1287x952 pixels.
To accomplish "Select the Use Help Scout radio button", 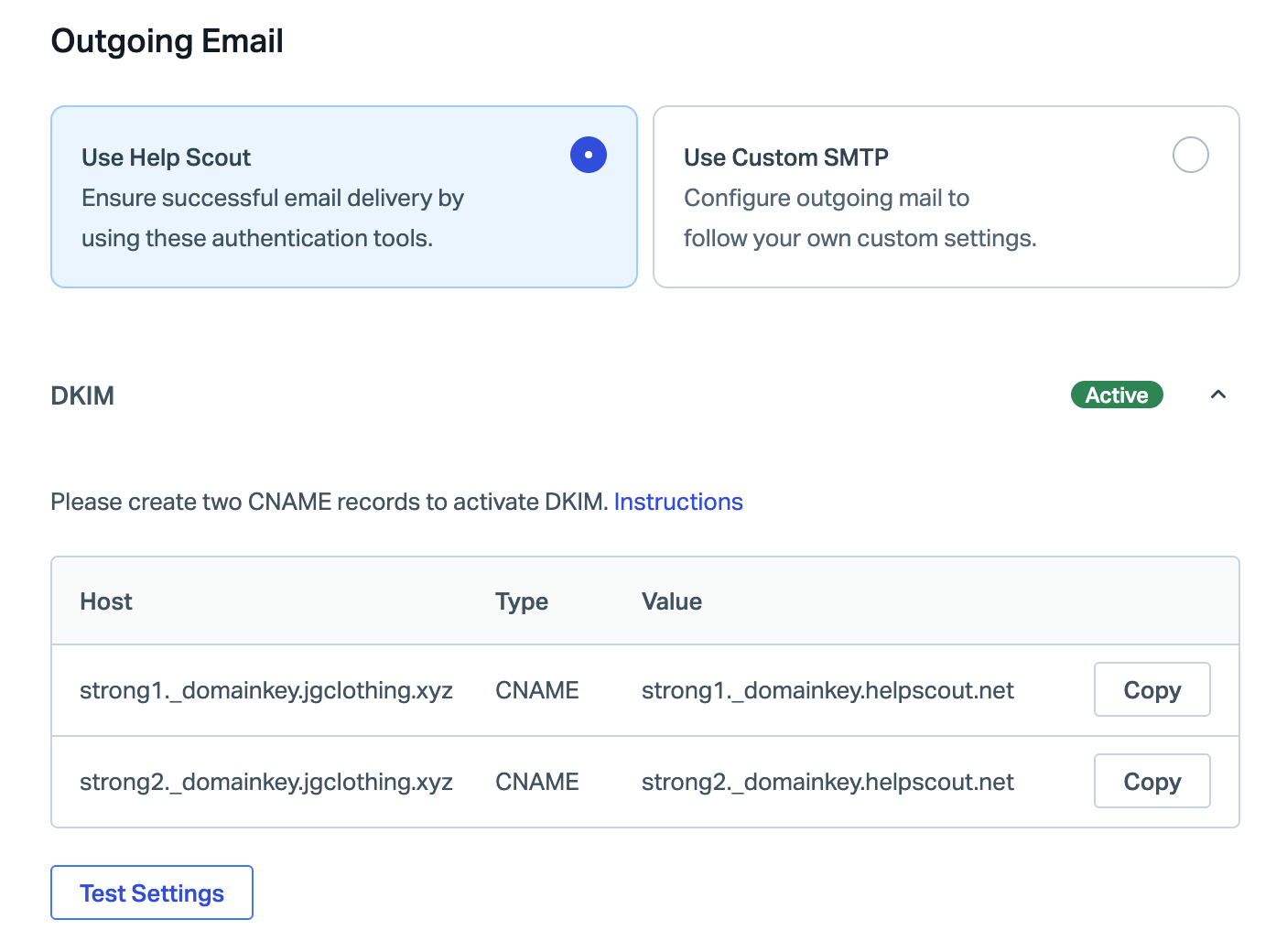I will 589,155.
